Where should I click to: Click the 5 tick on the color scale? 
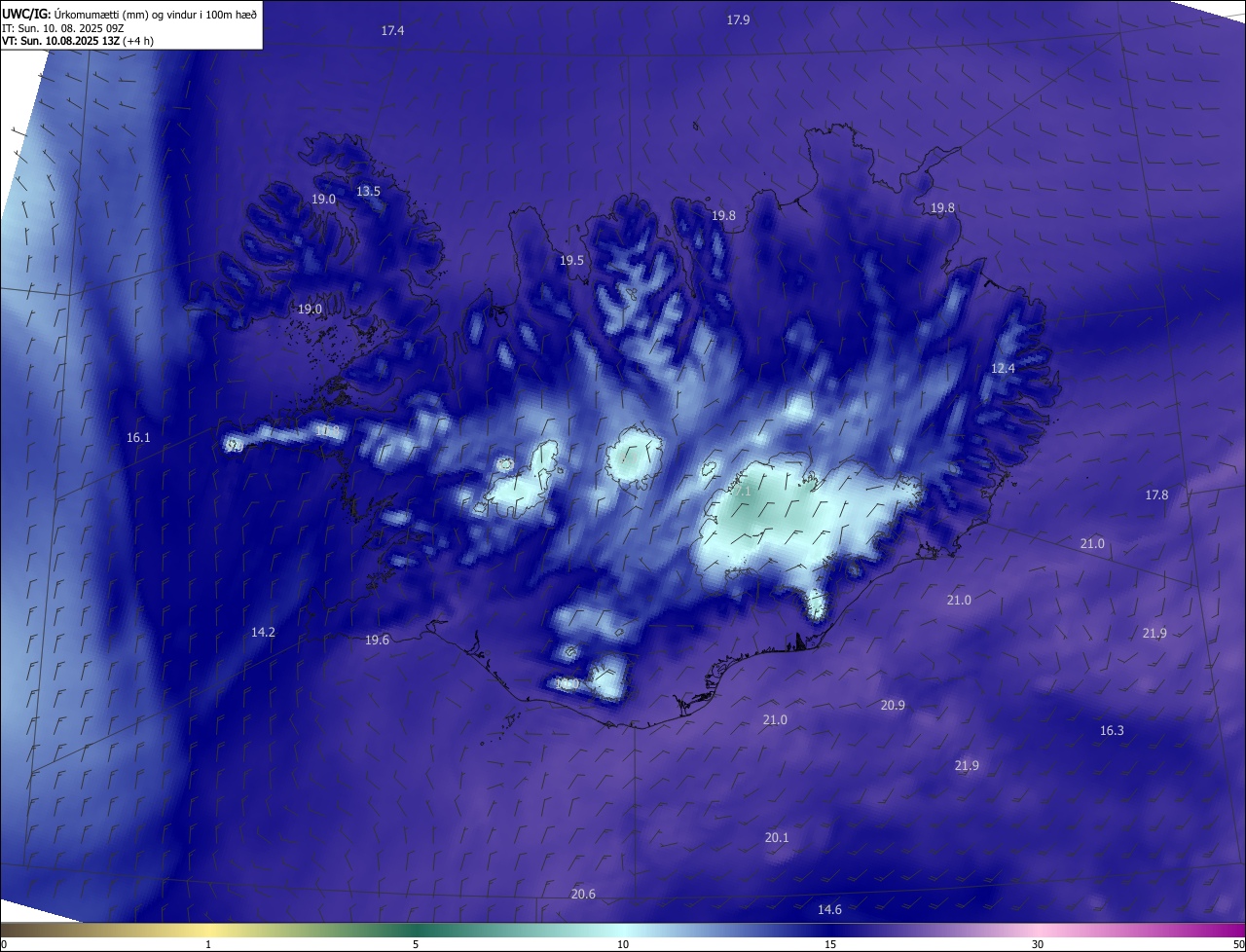(416, 945)
